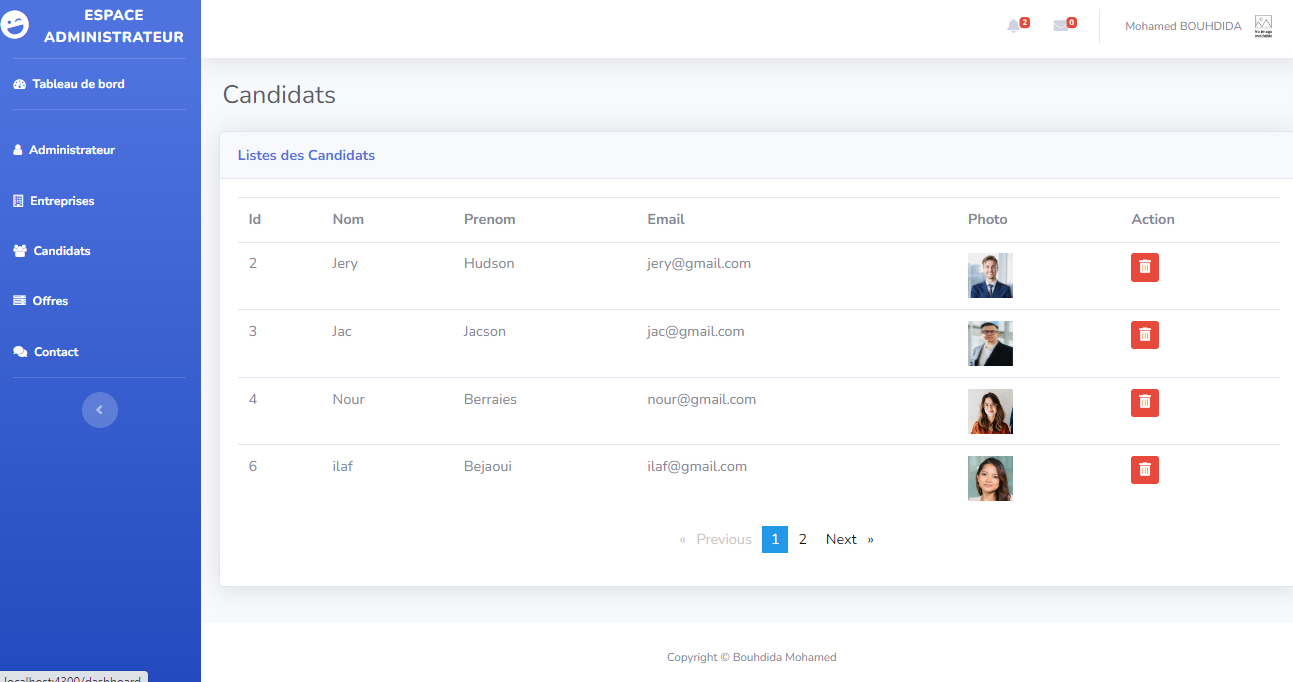The width and height of the screenshot is (1293, 682).
Task: Open the Offres sidebar item
Action: (50, 301)
